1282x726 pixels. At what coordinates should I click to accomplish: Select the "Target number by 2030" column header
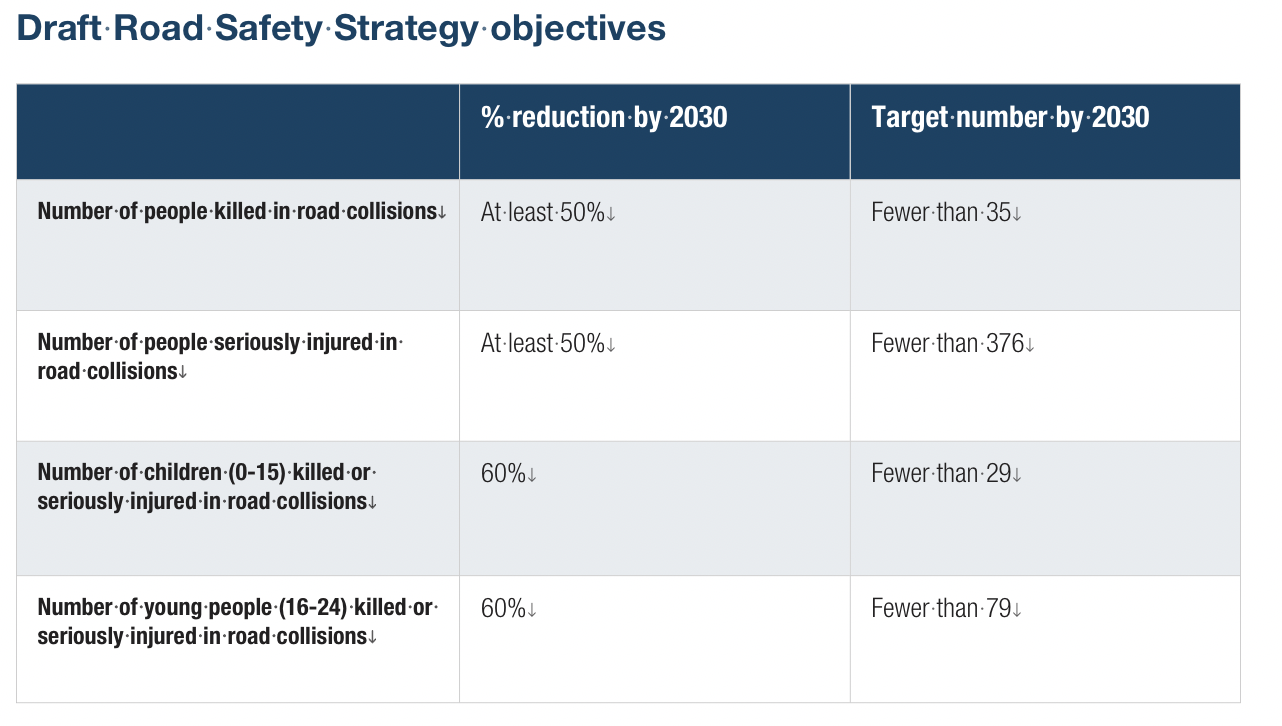click(1010, 118)
